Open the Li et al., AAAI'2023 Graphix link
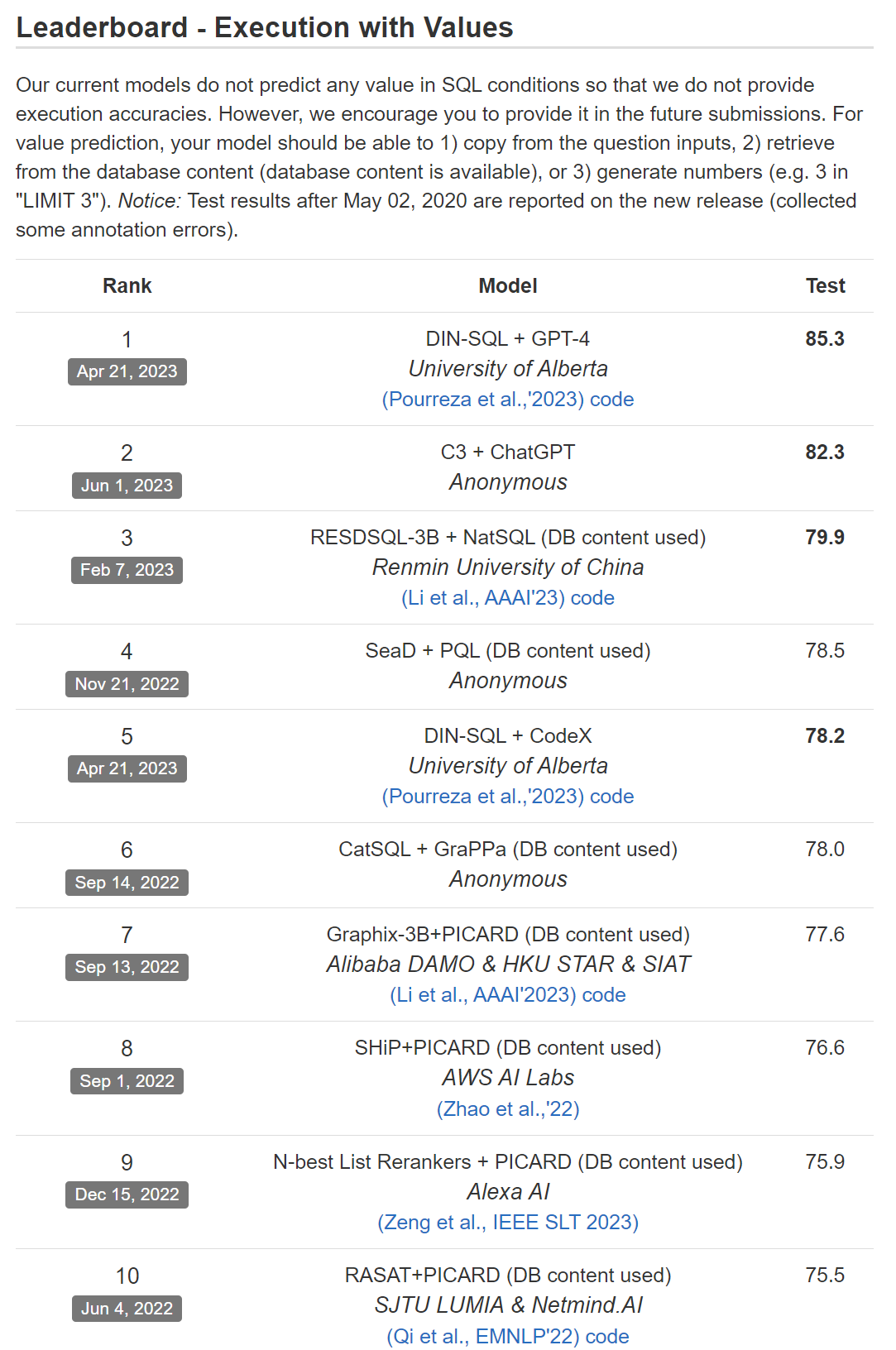 [x=483, y=995]
